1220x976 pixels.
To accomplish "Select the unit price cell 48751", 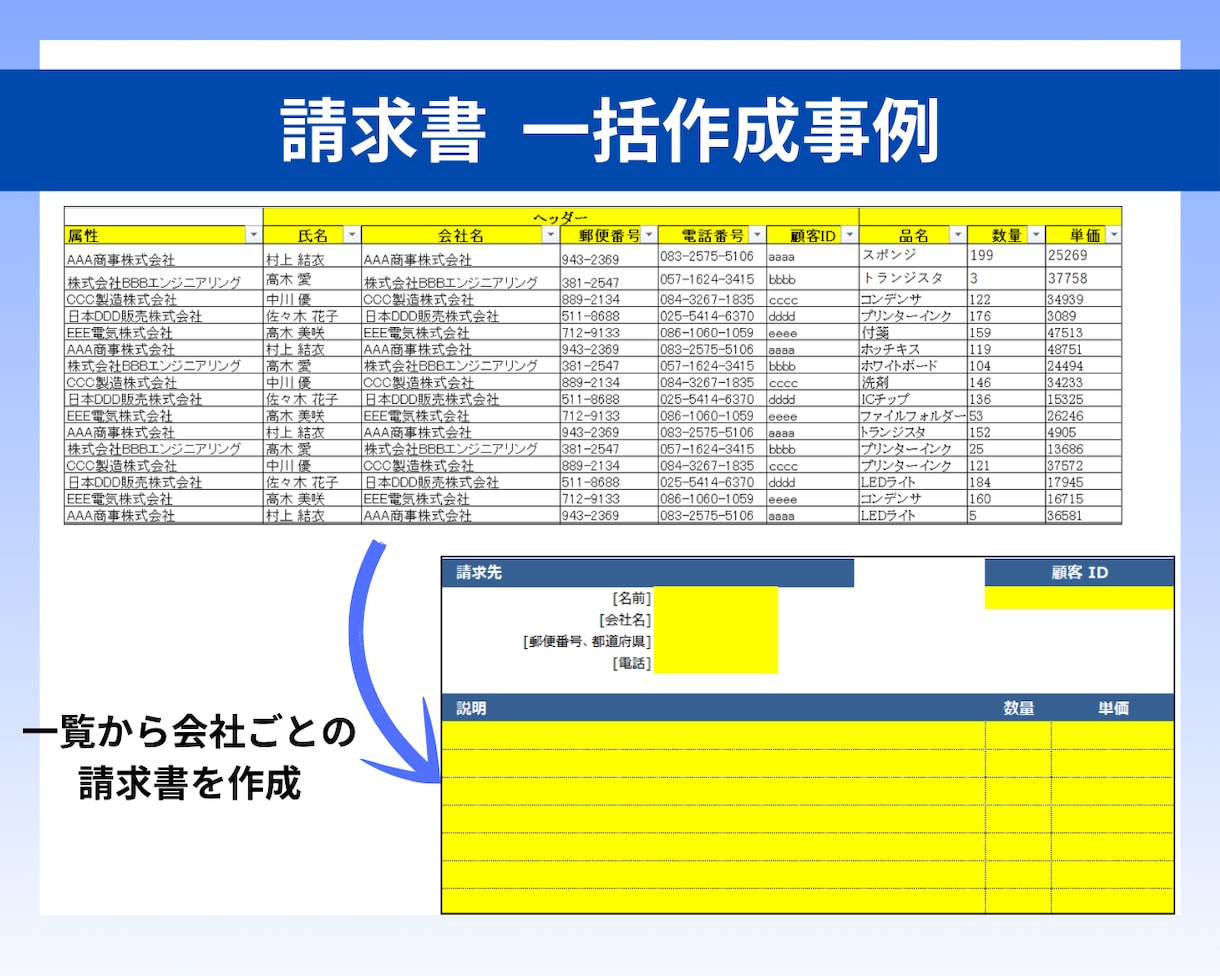I will pos(1083,349).
